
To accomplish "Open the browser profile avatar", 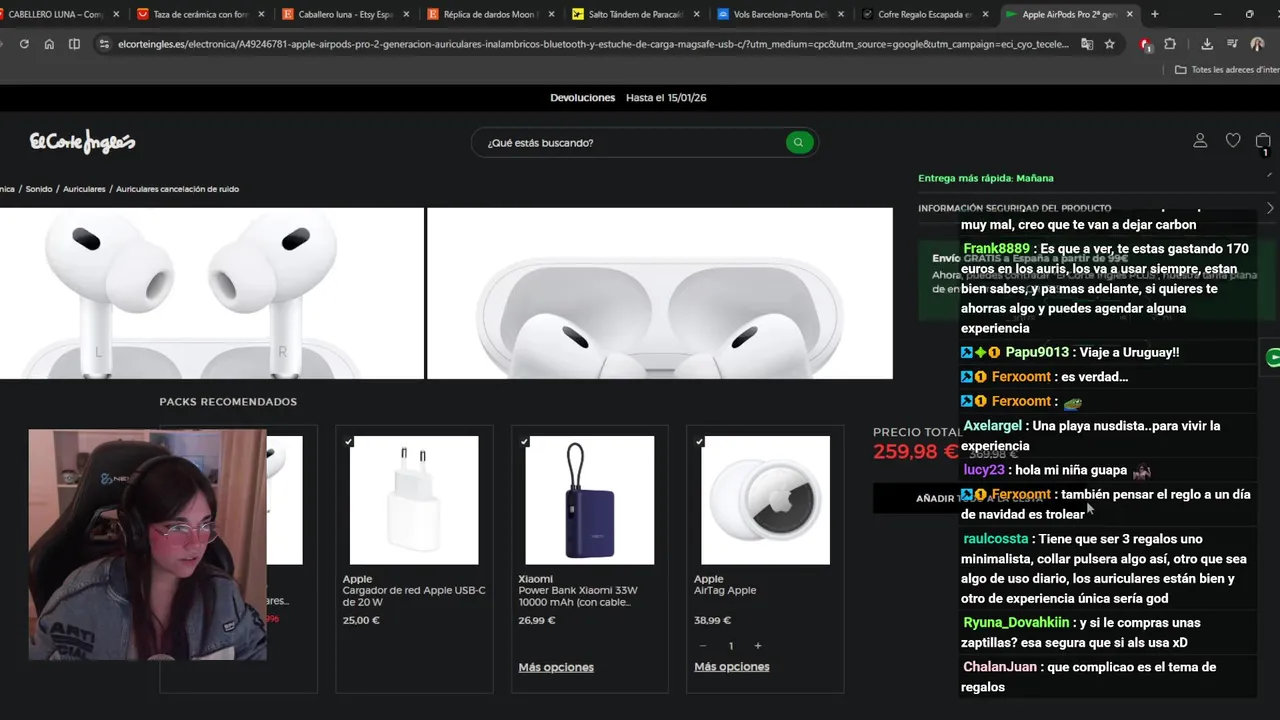I will pos(1257,44).
